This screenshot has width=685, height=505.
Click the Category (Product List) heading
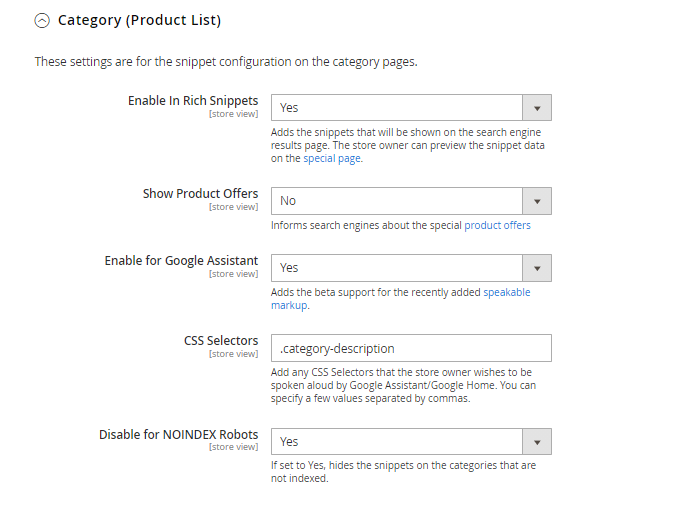tap(140, 20)
